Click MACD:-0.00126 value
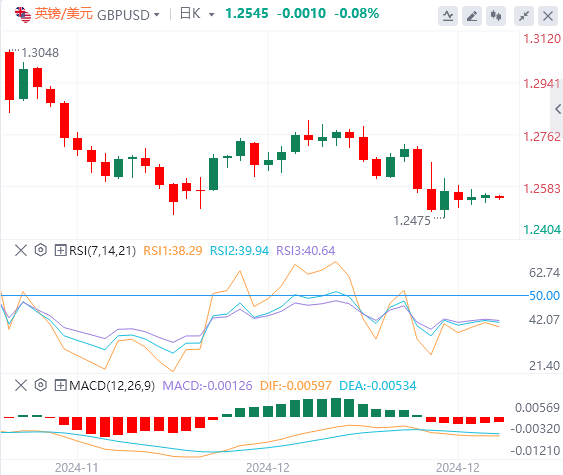 pos(207,386)
